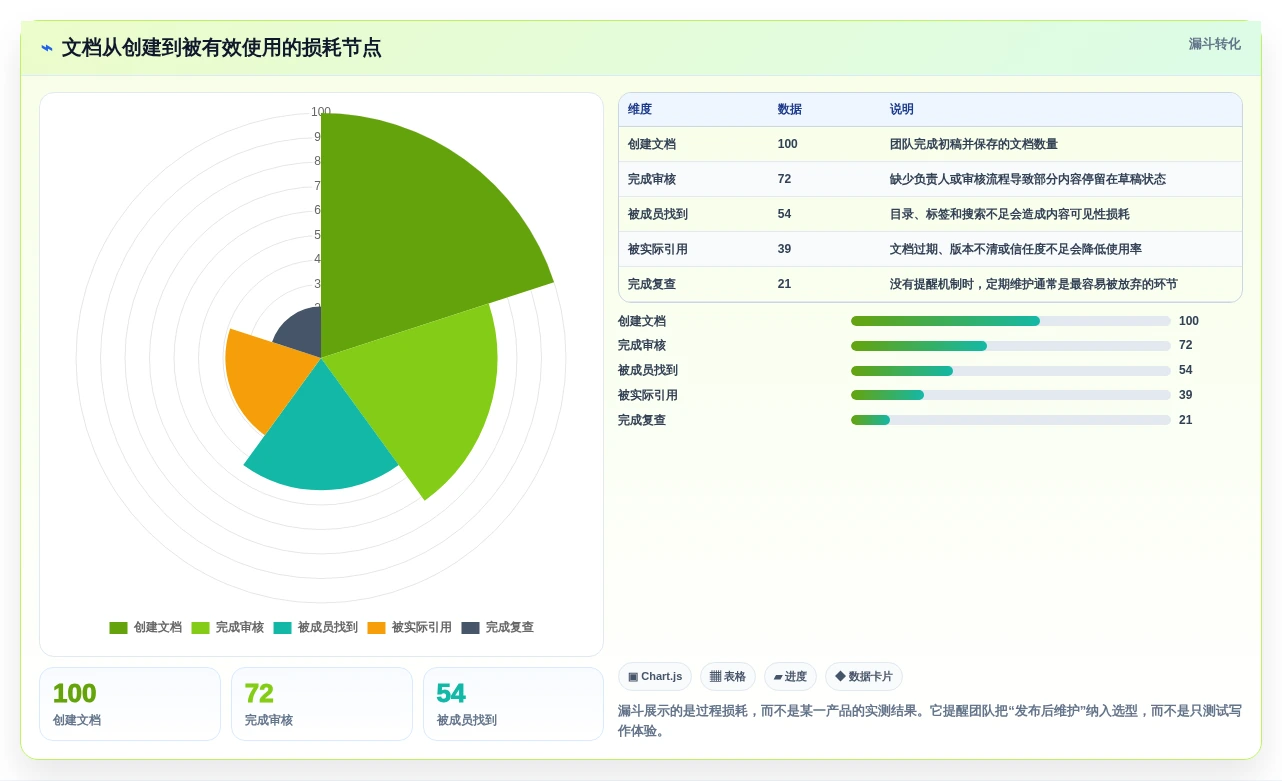Click the 说明 column header
This screenshot has width=1282, height=781.
[902, 110]
